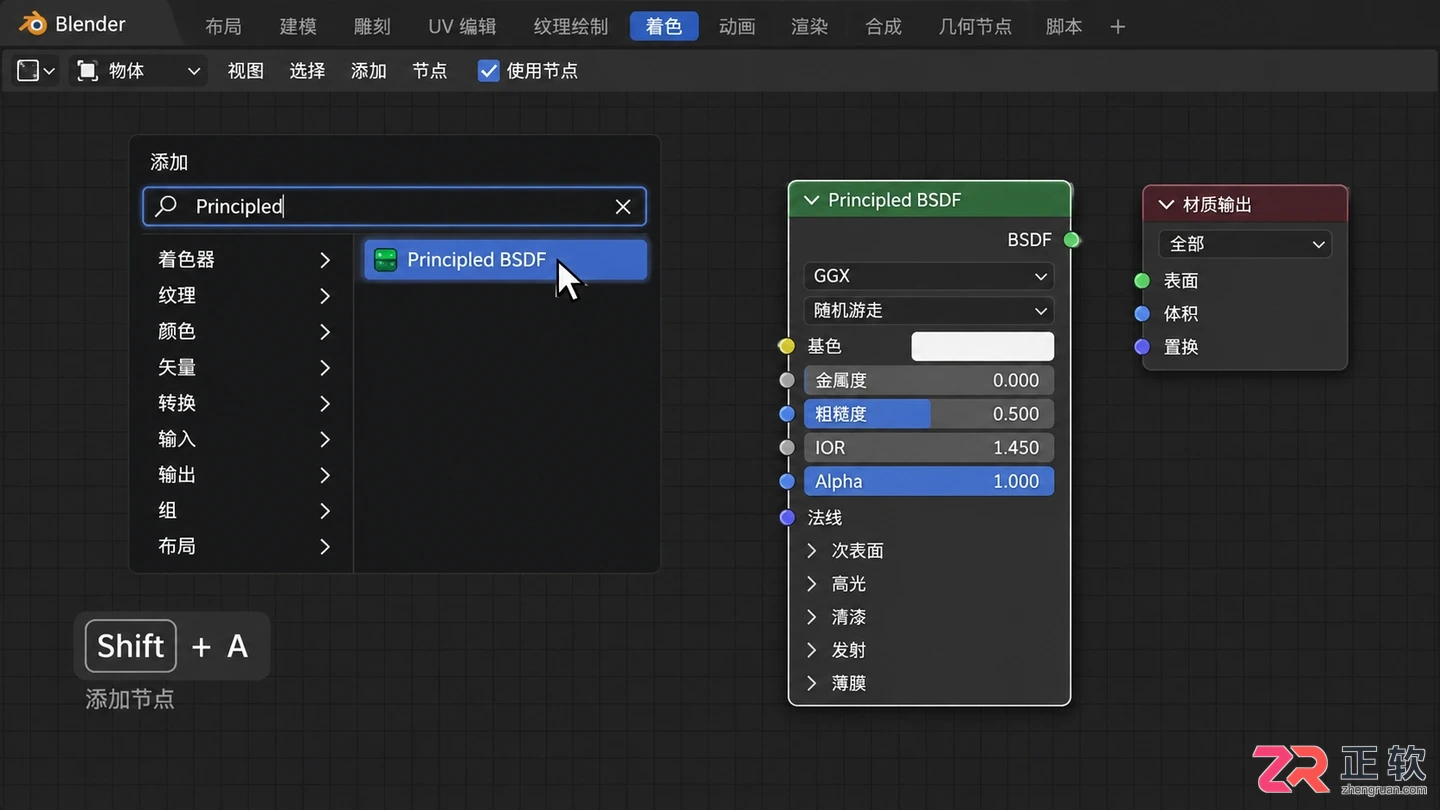Expand the 高光 panel
The height and width of the screenshot is (810, 1440).
(x=812, y=584)
